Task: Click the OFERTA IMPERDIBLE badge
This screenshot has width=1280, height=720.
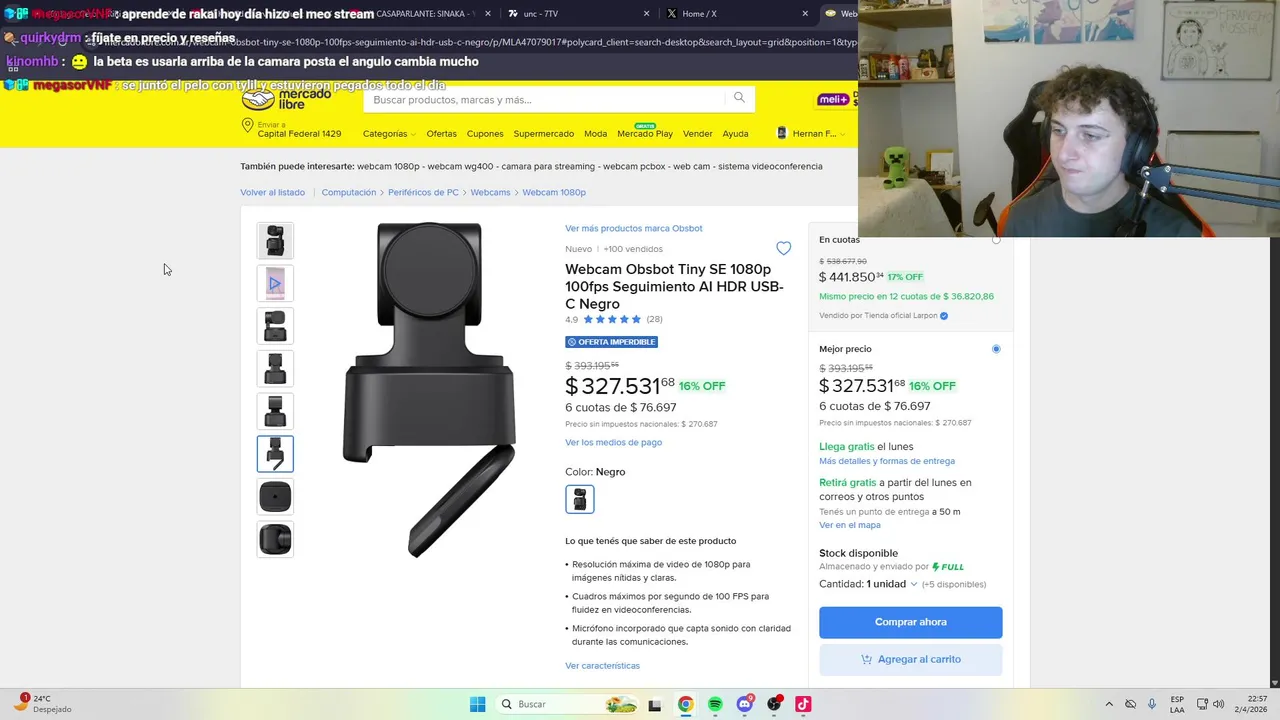Action: coord(611,342)
